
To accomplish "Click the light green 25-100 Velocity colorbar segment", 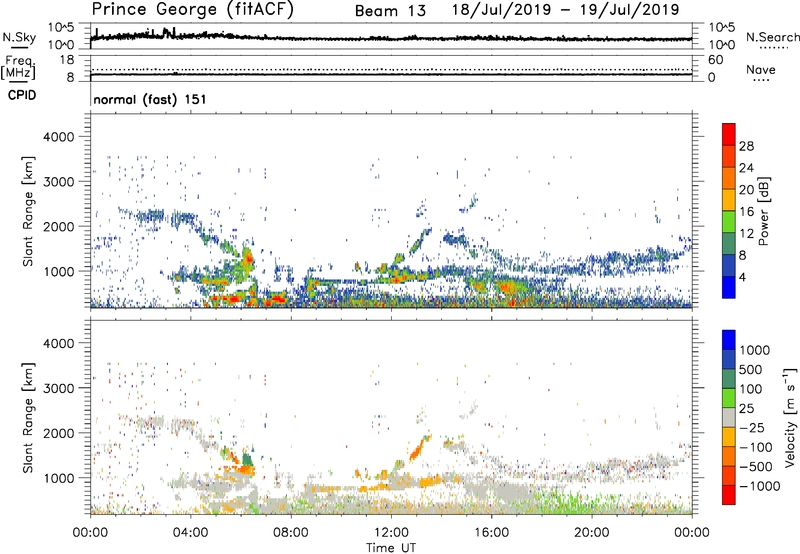I will click(729, 398).
